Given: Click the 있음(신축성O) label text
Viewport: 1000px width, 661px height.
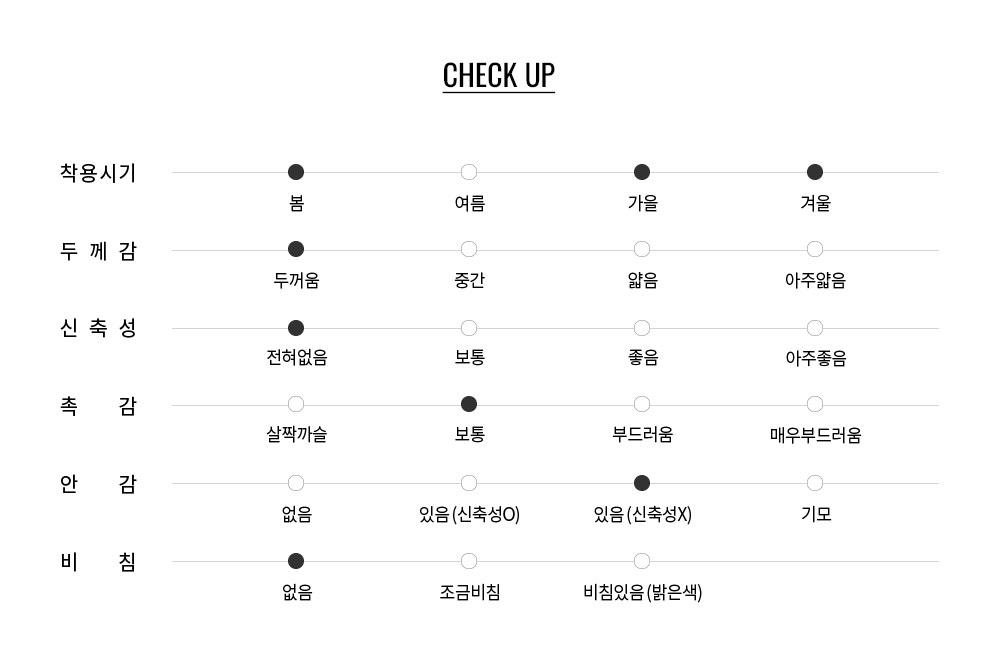Looking at the screenshot, I should click(x=469, y=515).
